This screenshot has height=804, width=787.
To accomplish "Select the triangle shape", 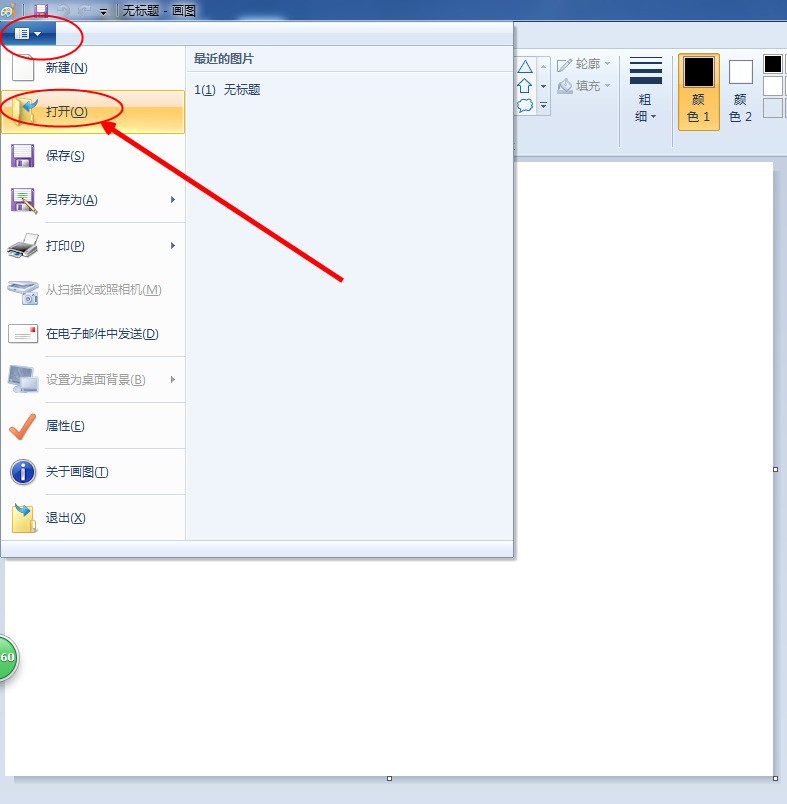I will point(524,67).
